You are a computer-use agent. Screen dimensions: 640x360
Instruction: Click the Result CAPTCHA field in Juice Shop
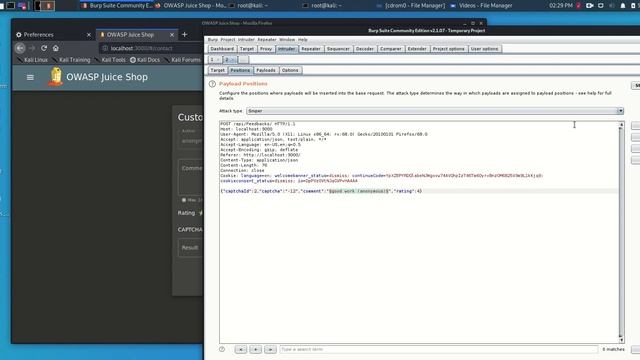[x=190, y=248]
